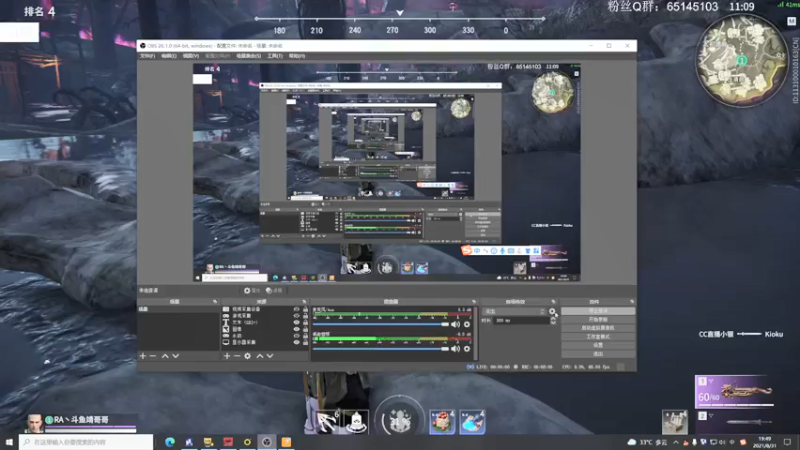Add a new scene with the plus icon
Screen dimensions: 800x450
[x=143, y=356]
